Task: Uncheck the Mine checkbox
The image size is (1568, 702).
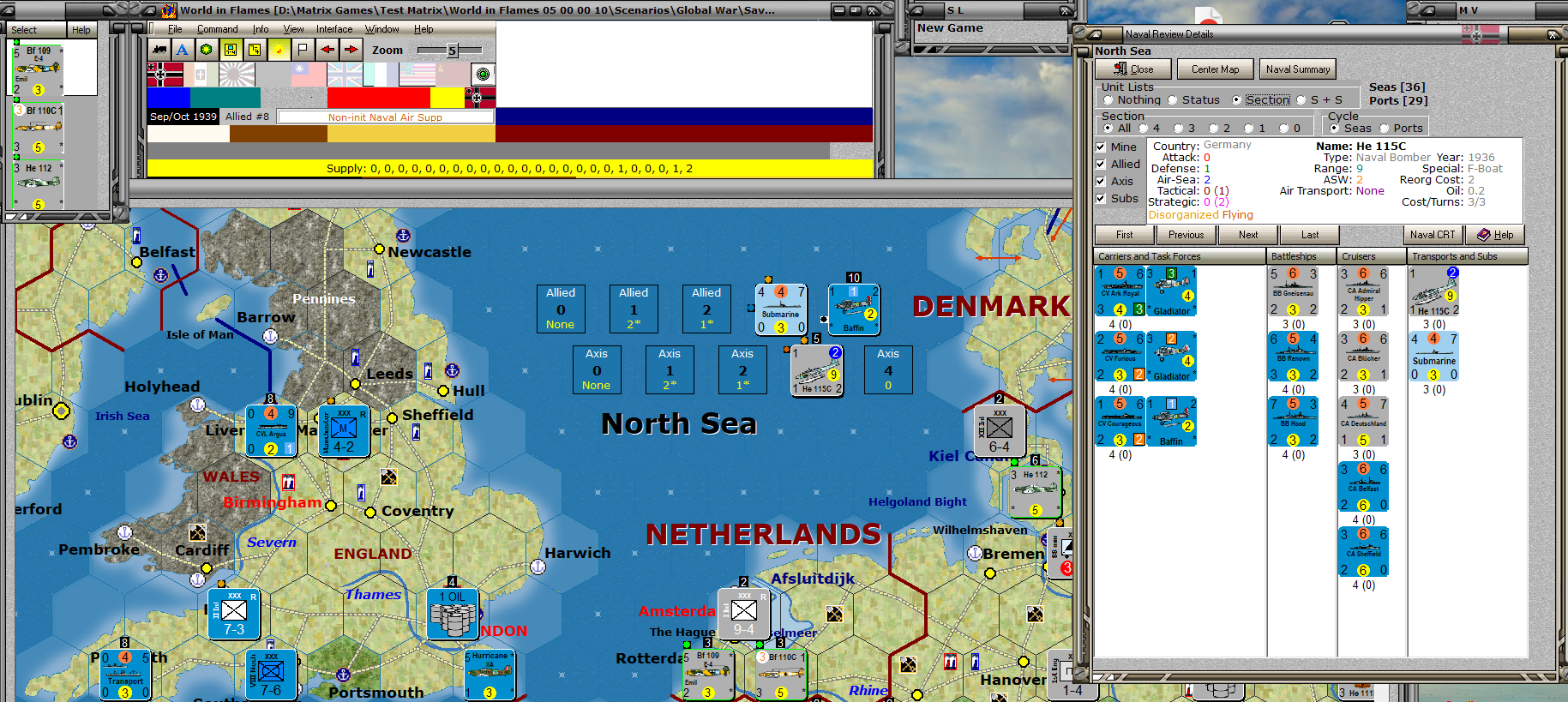Action: coord(1101,147)
